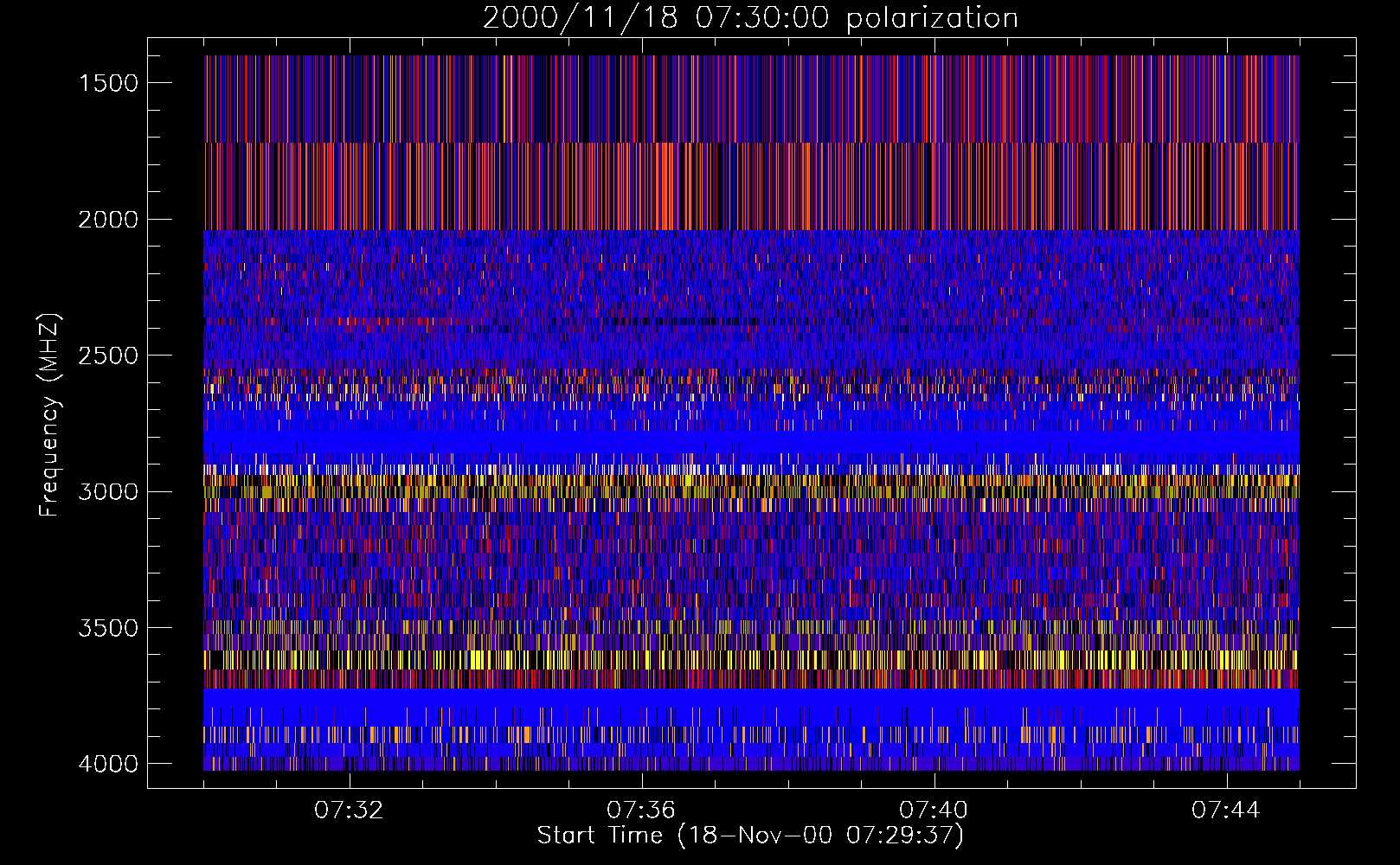The height and width of the screenshot is (865, 1400).
Task: Click the 1500 frequency tick label
Action: pyautogui.click(x=108, y=83)
